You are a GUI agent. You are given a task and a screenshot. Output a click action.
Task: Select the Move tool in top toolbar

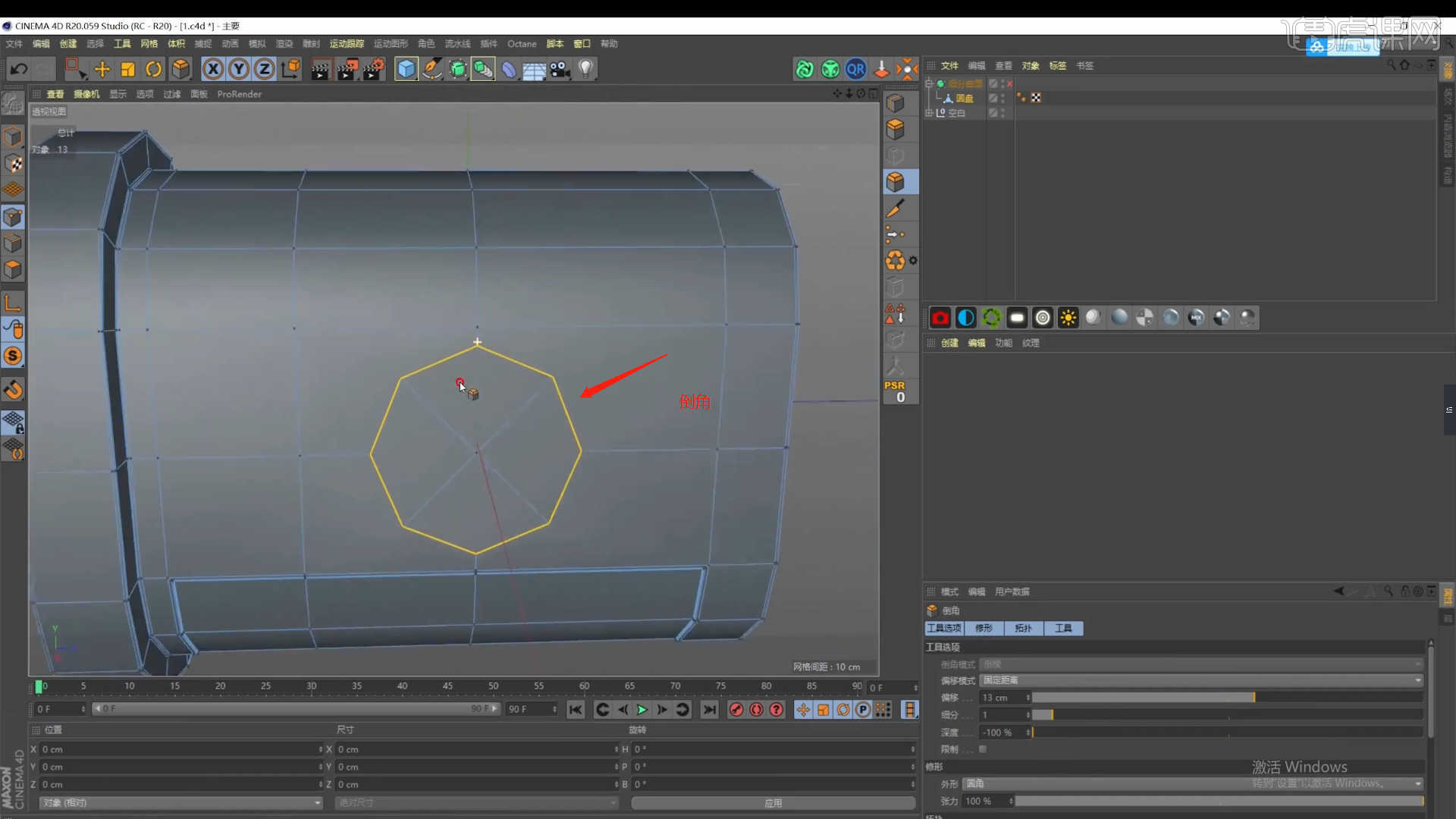(x=102, y=70)
